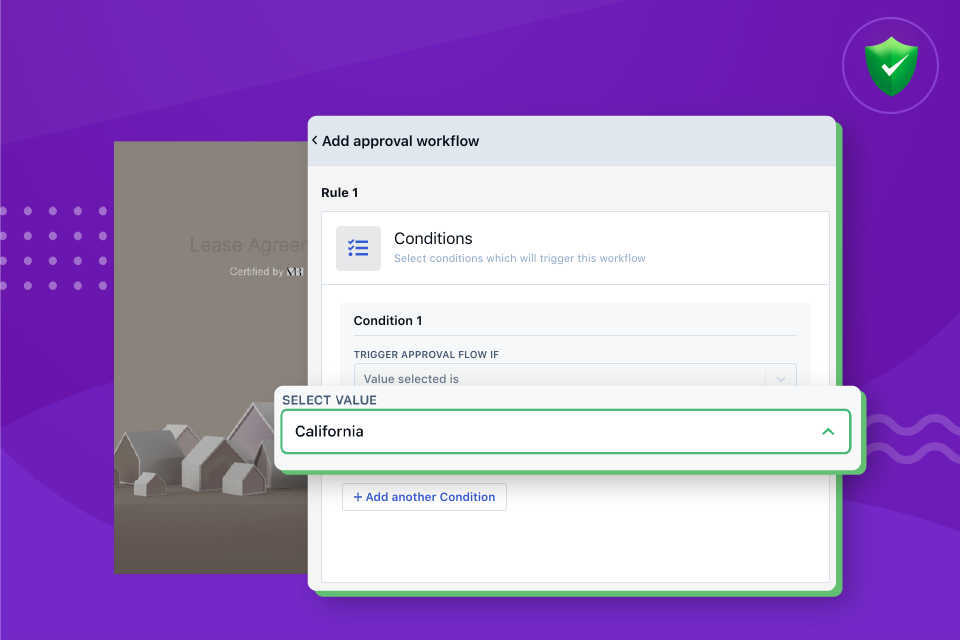Open the Value selected is dropdown
961x640 pixels.
pyautogui.click(x=575, y=375)
